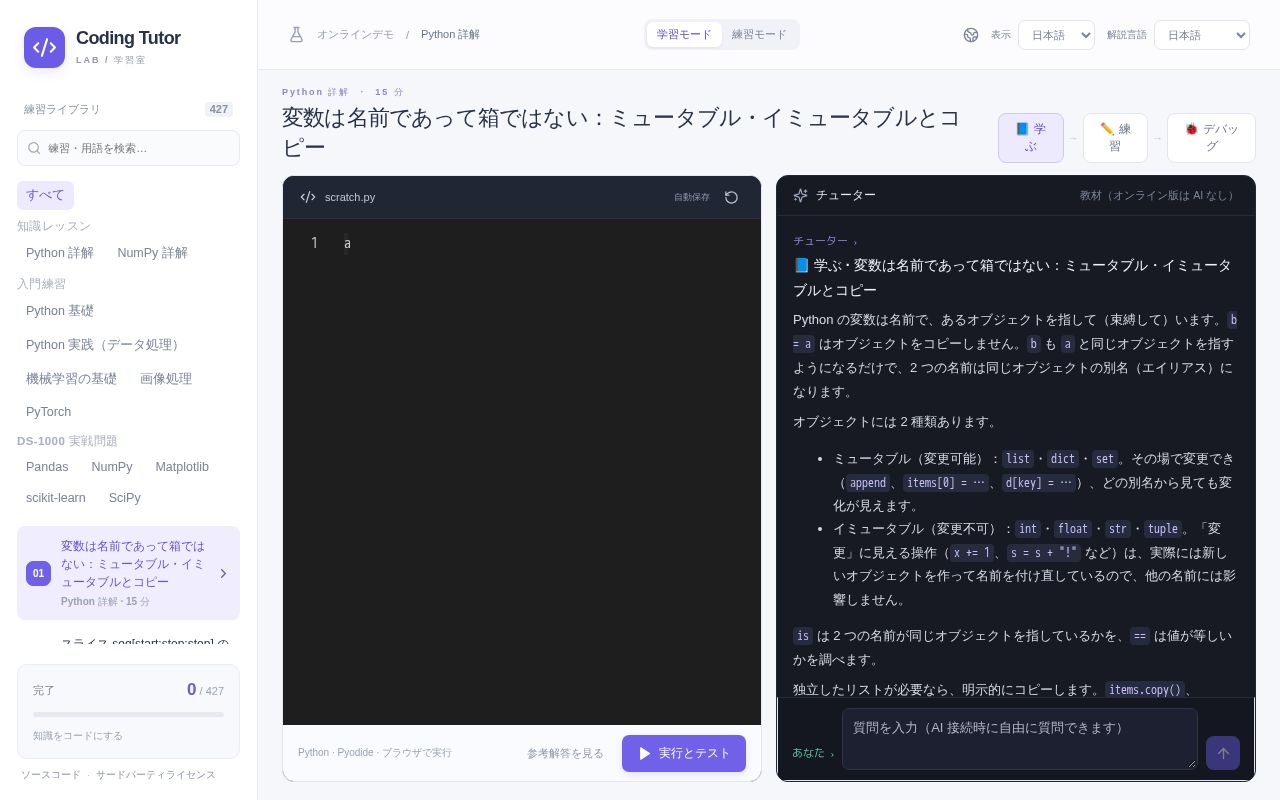
Task: Open the ソースコード link
Action: (x=51, y=775)
